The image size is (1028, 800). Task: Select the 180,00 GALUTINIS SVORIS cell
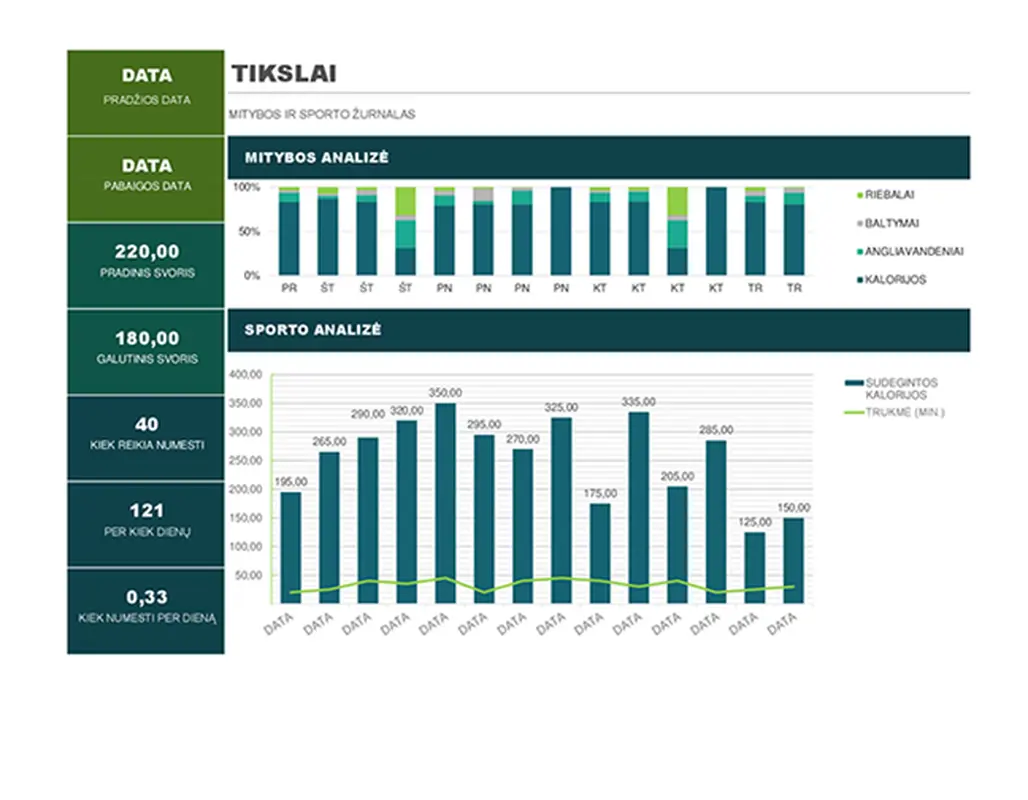point(146,351)
